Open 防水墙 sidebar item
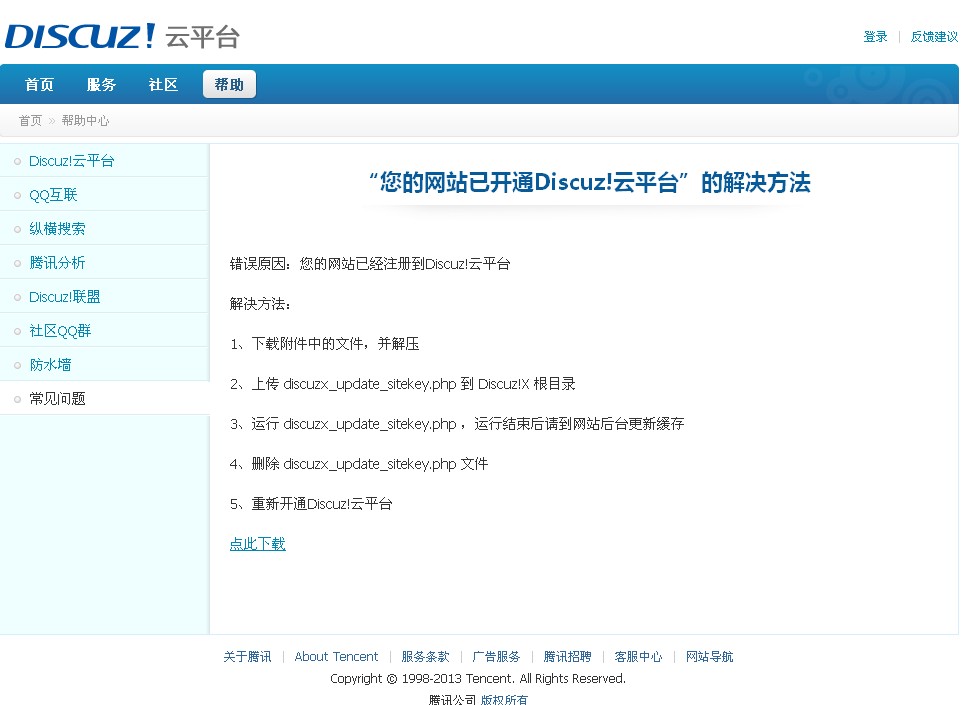The image size is (962, 705). [50, 364]
